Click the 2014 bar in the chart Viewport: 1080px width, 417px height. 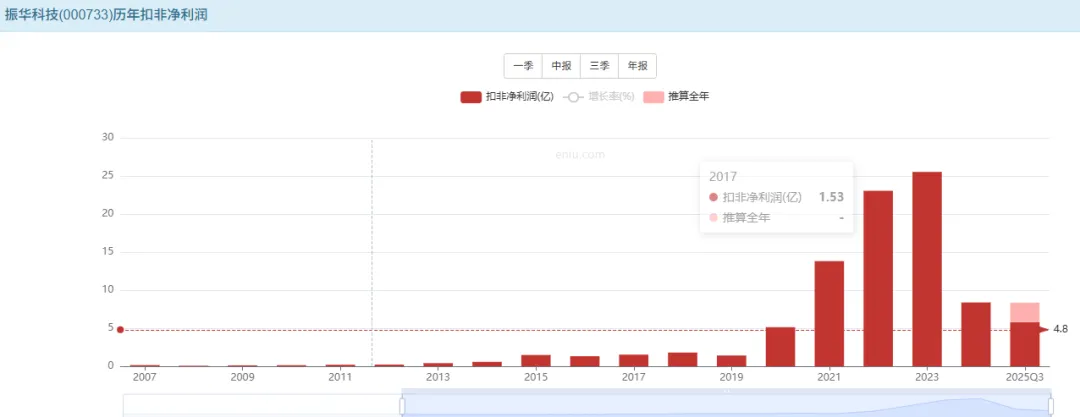coord(487,364)
